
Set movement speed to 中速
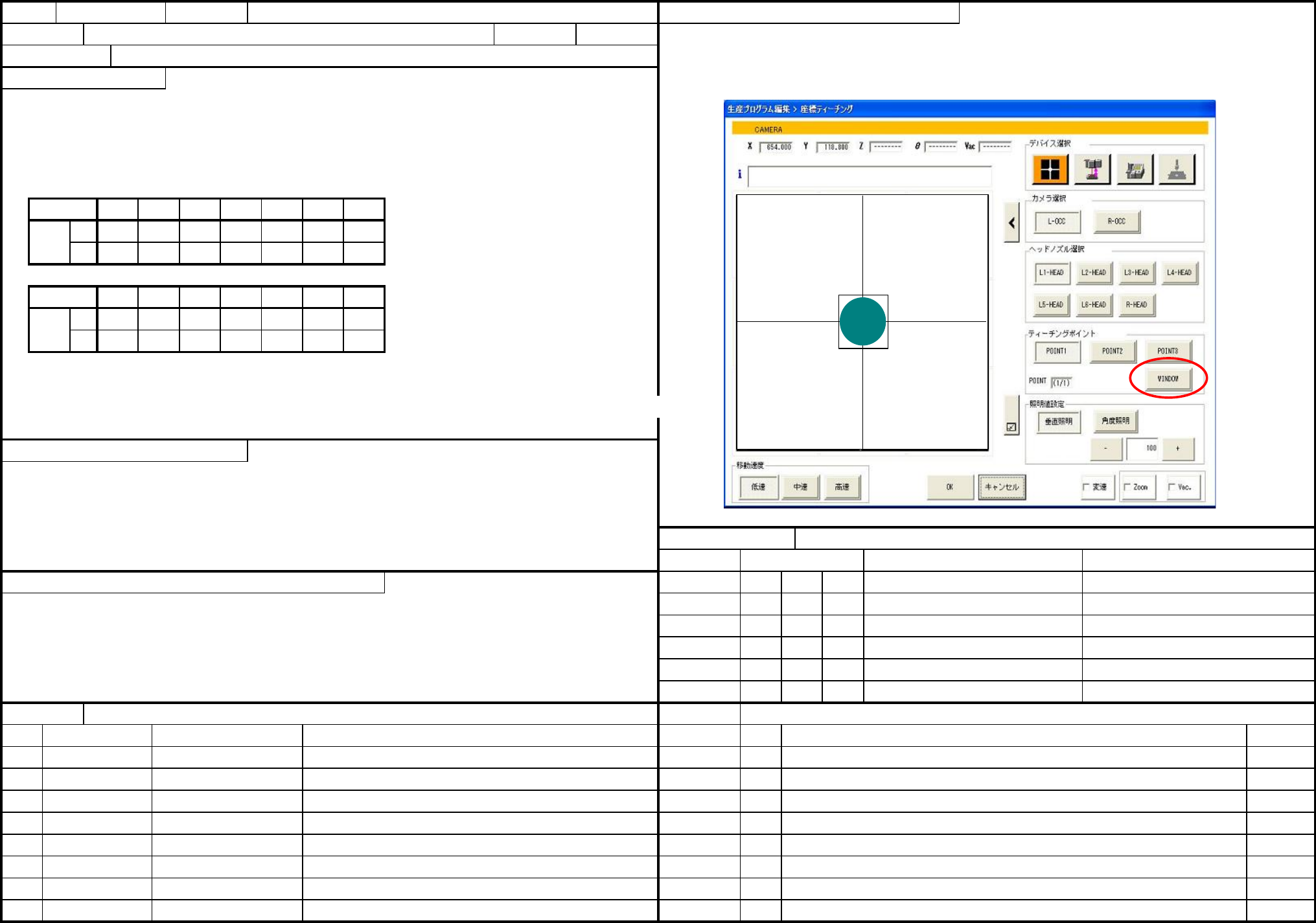800,487
